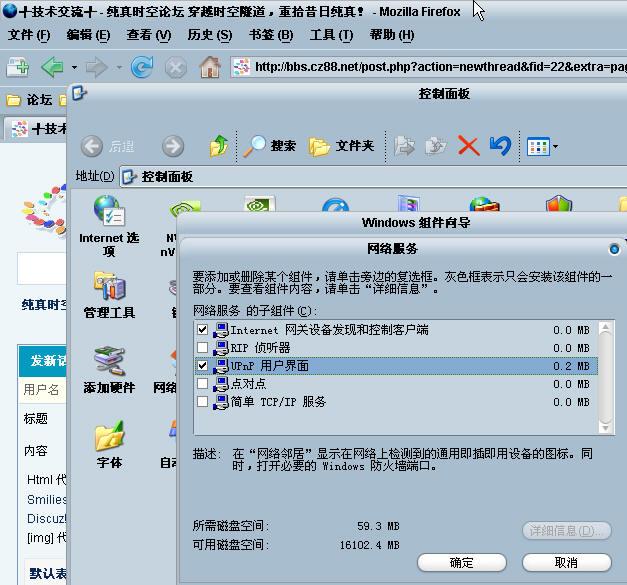Screen dimensions: 627x585
Task: Open 编辑 (E) menu in Firefox
Action: coord(88,35)
